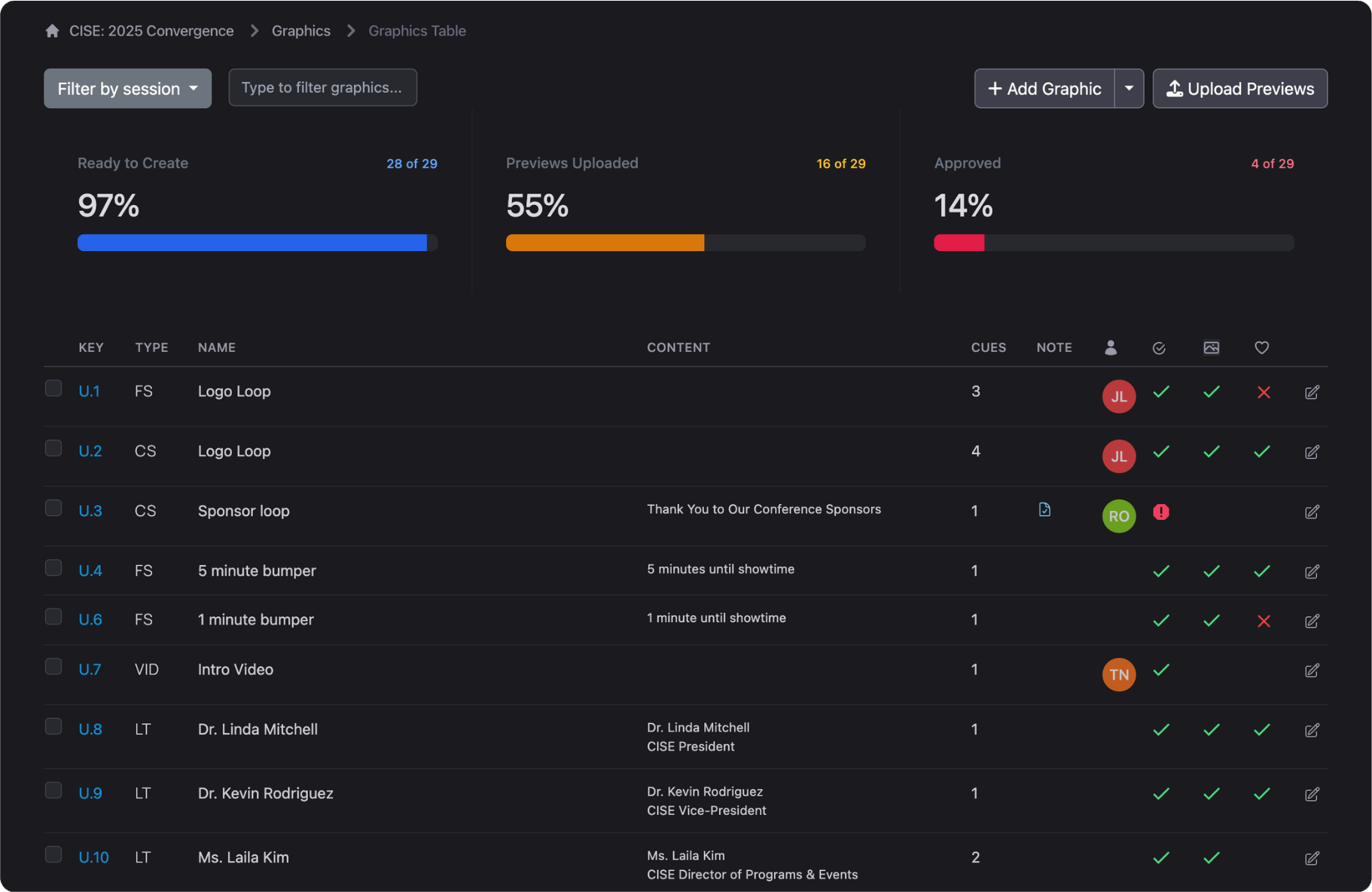The width and height of the screenshot is (1372, 892).
Task: Click NOTE column header
Action: 1054,347
